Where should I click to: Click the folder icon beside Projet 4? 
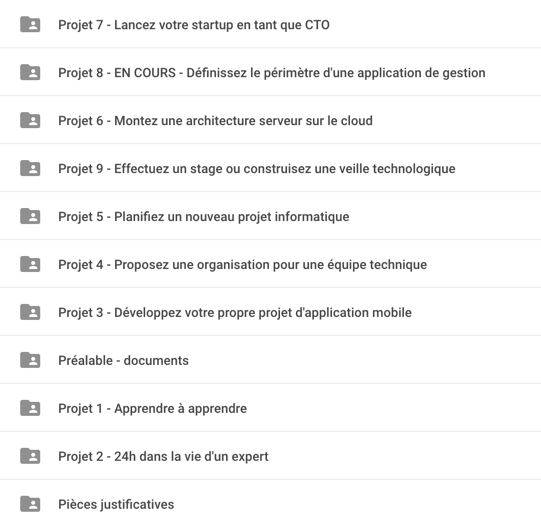click(x=30, y=264)
